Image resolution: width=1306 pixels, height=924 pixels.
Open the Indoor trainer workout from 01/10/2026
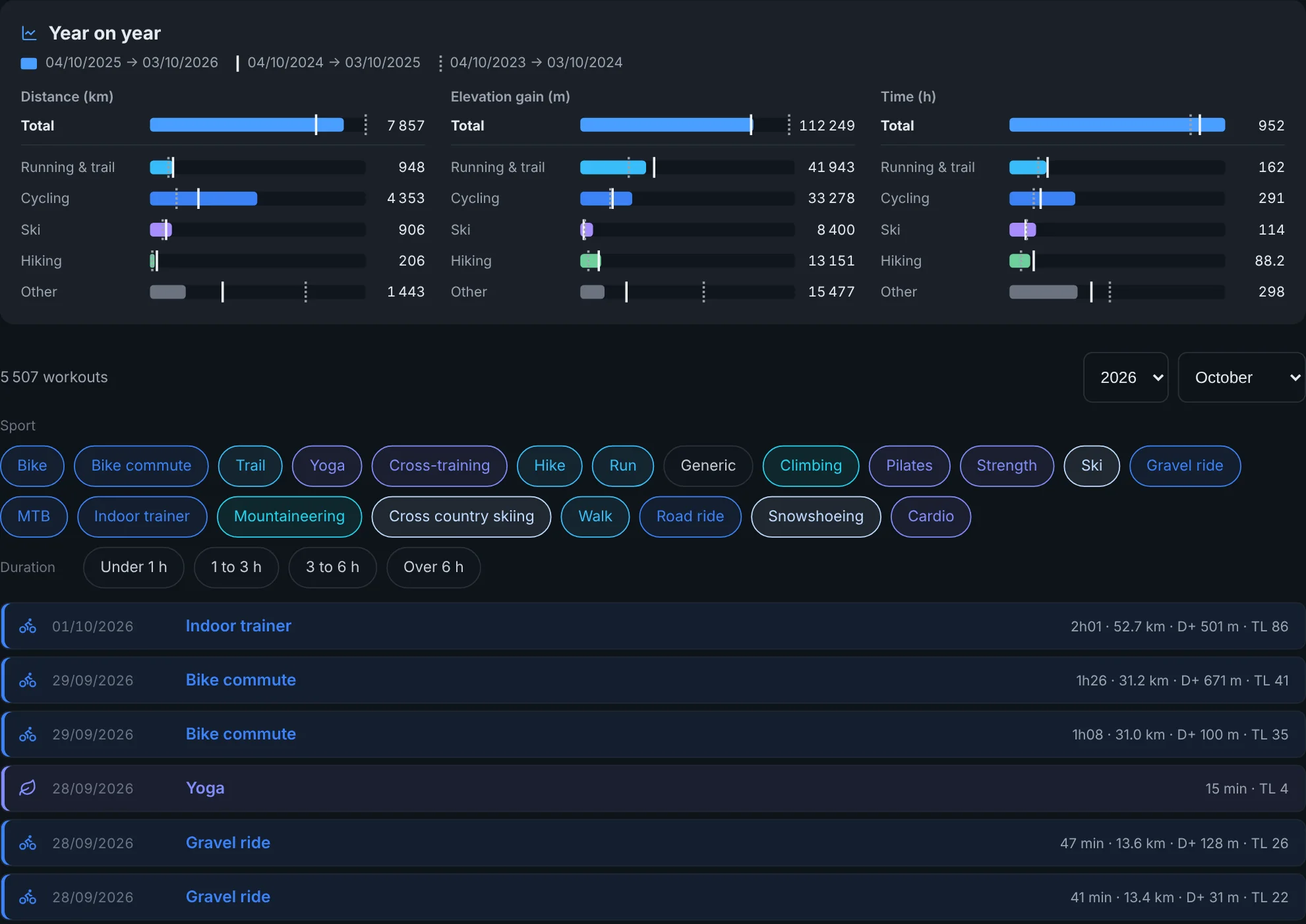click(x=653, y=626)
